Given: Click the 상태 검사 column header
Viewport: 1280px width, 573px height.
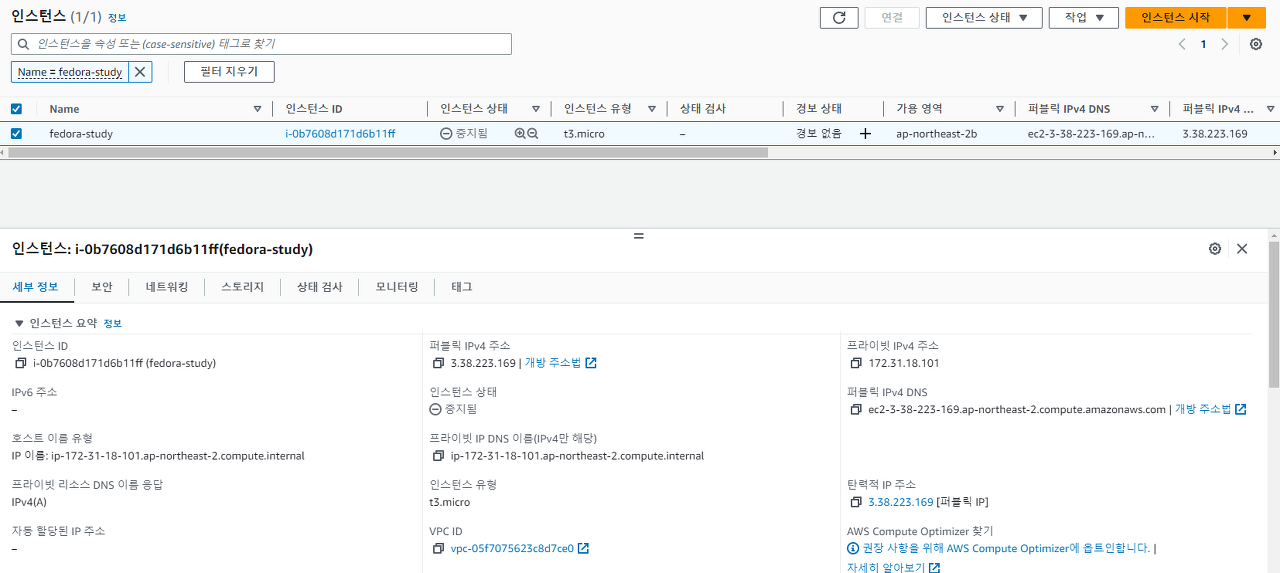Looking at the screenshot, I should (x=703, y=109).
